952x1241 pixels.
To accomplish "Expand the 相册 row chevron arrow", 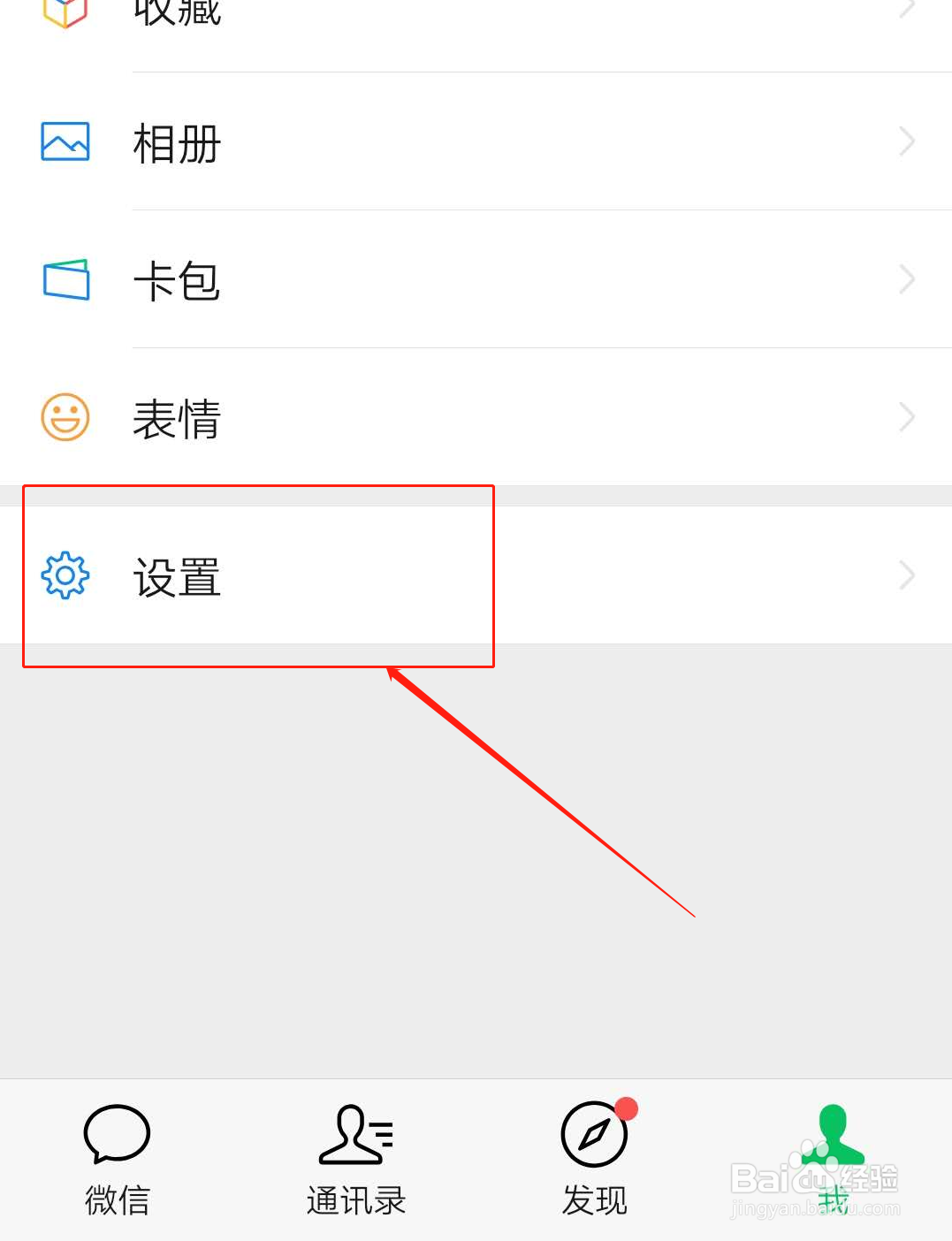I will 907,141.
